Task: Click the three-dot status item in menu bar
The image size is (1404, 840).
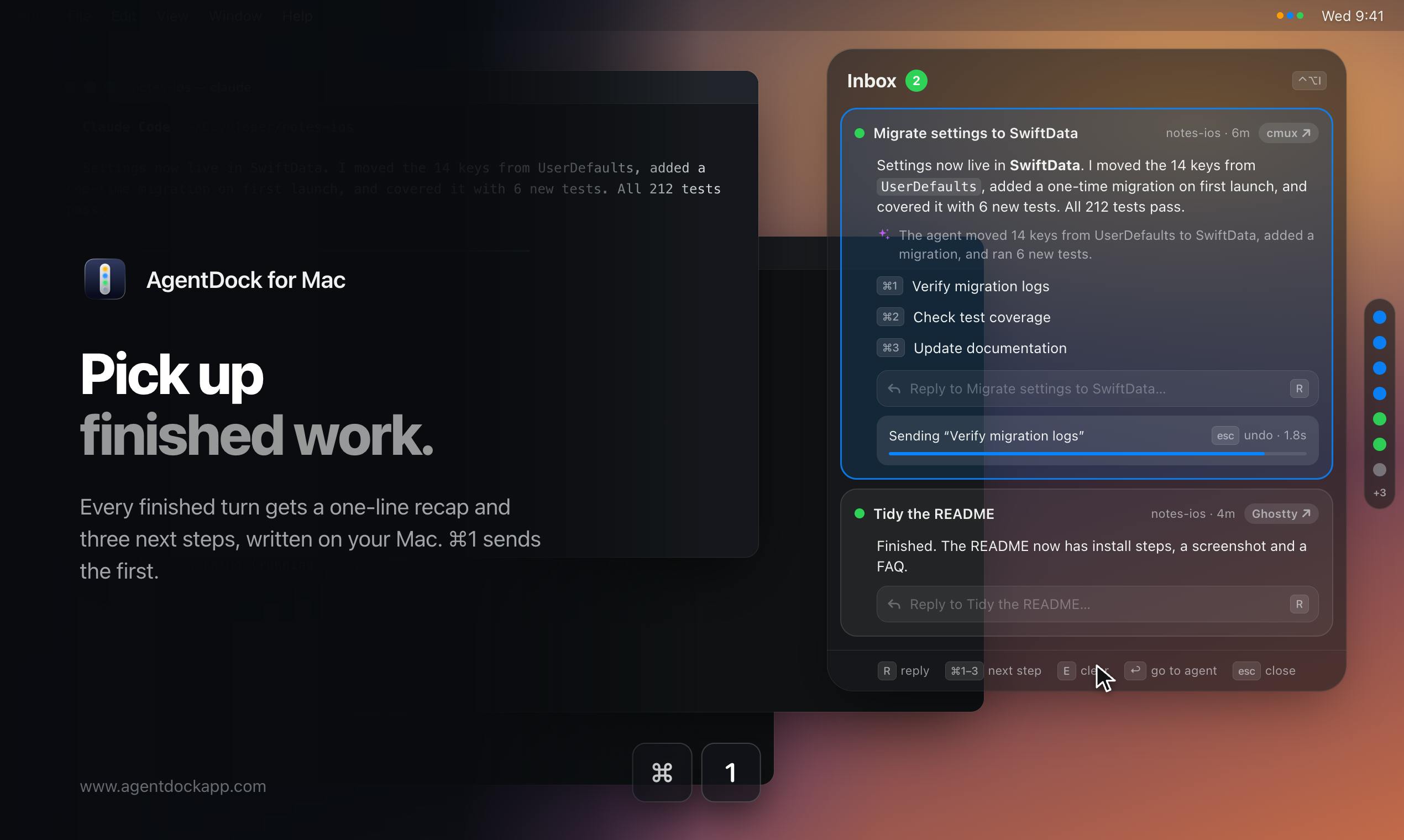Action: (1290, 16)
